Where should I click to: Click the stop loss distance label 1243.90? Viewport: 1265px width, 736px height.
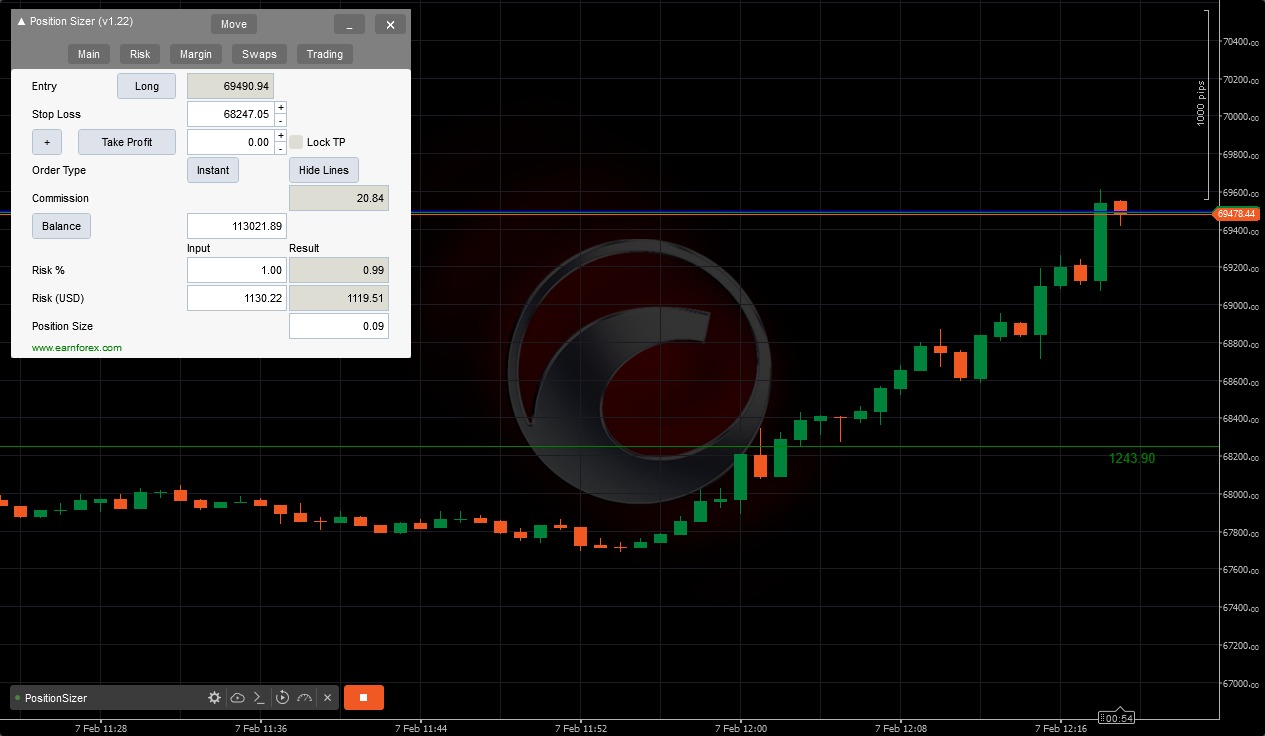[1132, 458]
